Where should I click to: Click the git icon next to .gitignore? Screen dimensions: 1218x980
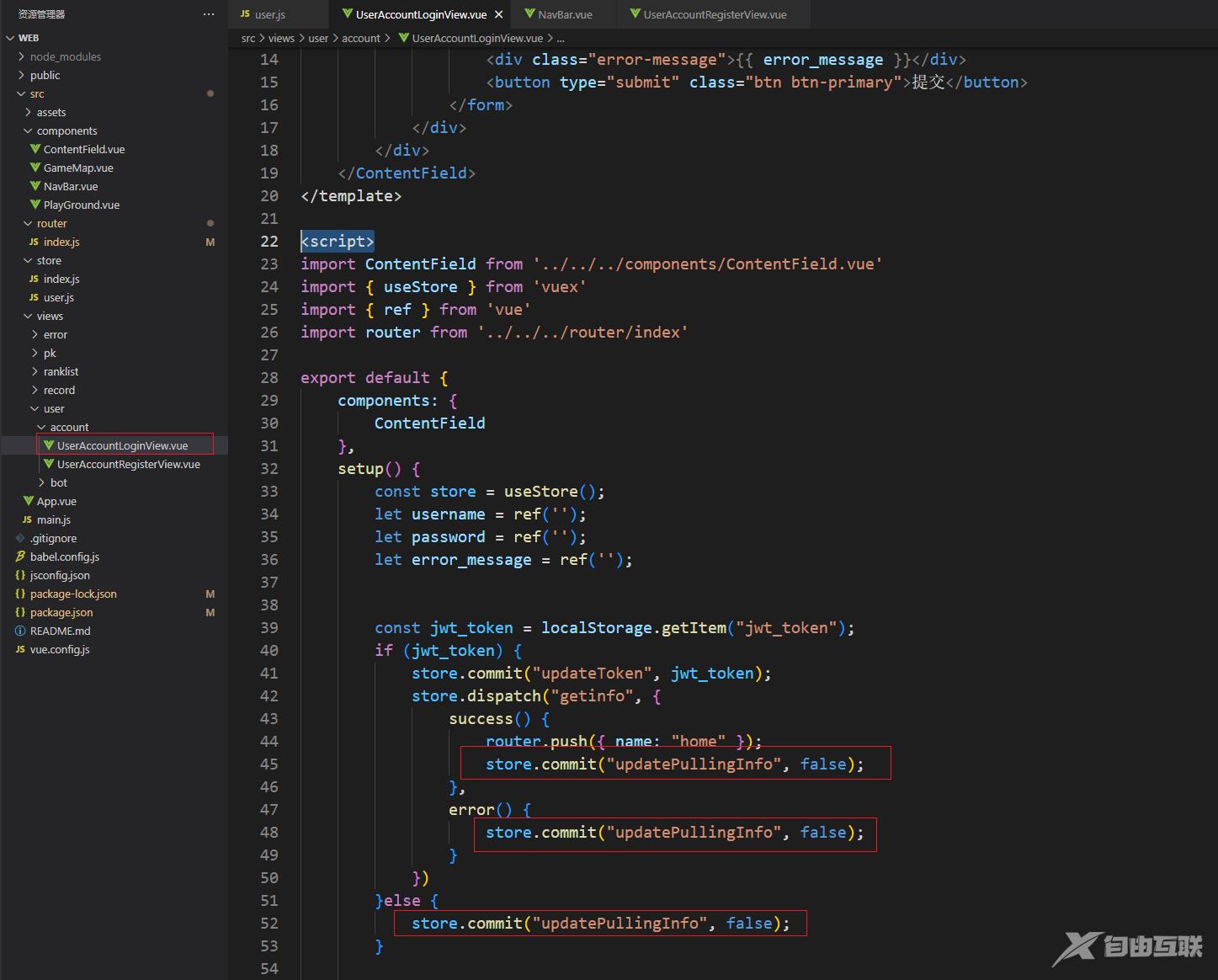[20, 538]
